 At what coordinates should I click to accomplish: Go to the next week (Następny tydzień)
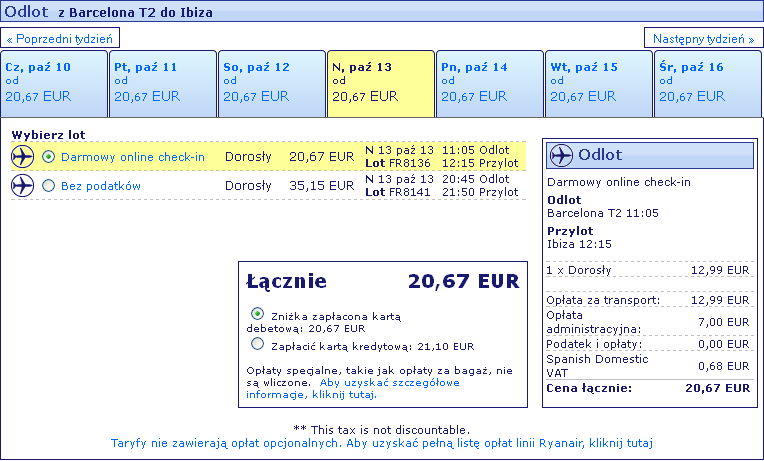(x=704, y=38)
